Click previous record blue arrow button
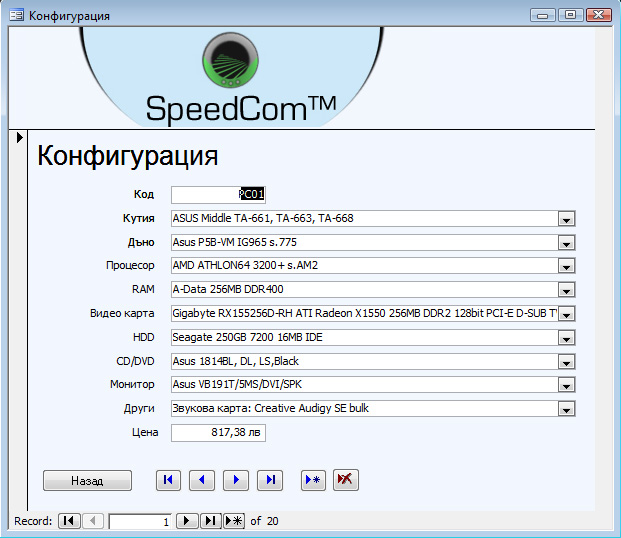 coord(202,480)
